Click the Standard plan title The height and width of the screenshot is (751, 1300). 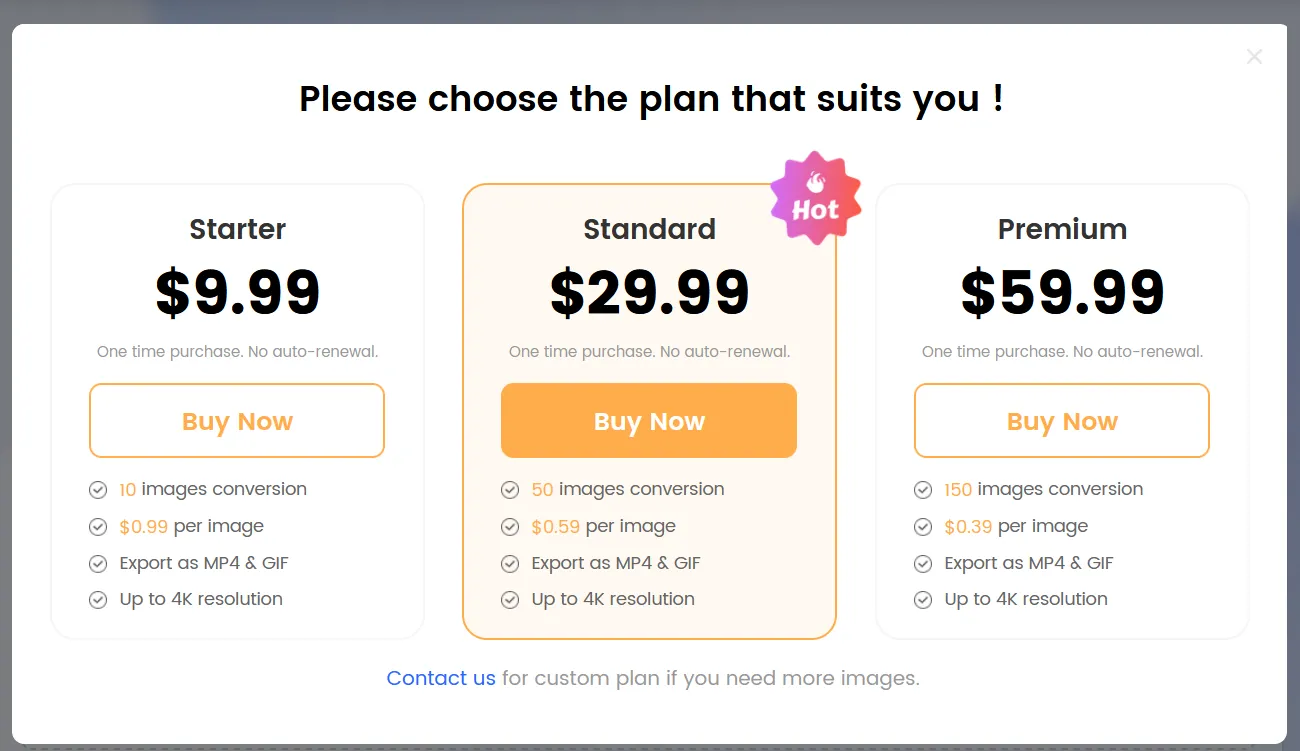click(x=649, y=229)
